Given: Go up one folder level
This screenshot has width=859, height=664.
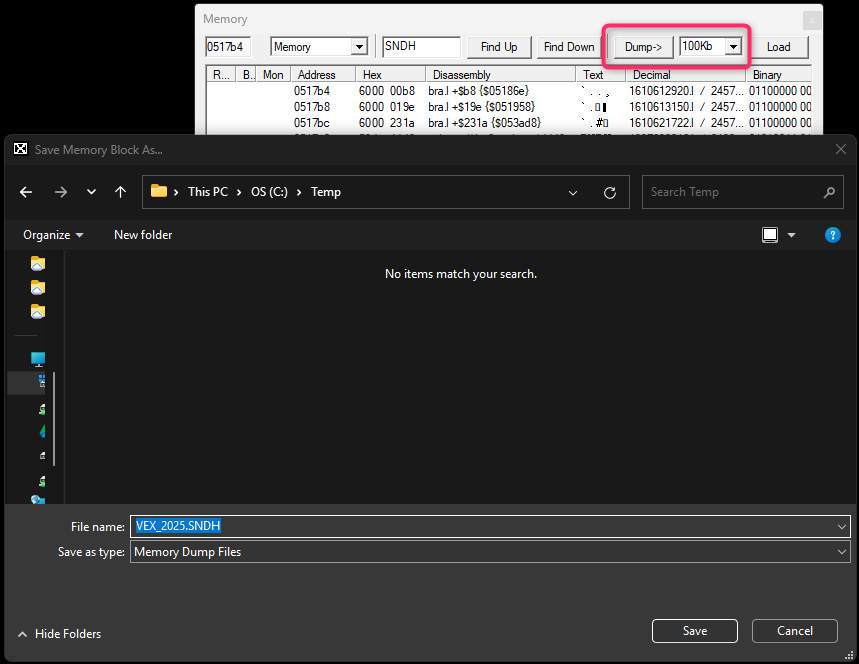Looking at the screenshot, I should click(121, 192).
